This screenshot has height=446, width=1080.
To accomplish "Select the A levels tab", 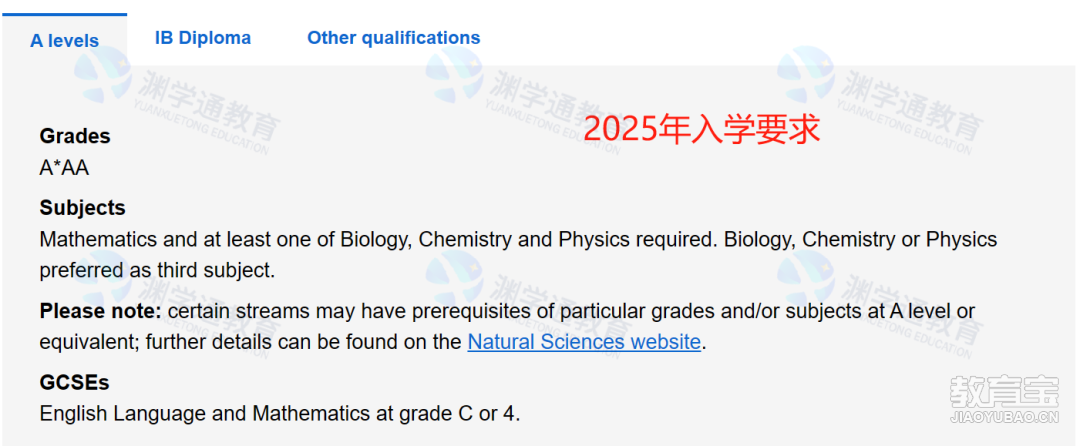I will point(64,41).
